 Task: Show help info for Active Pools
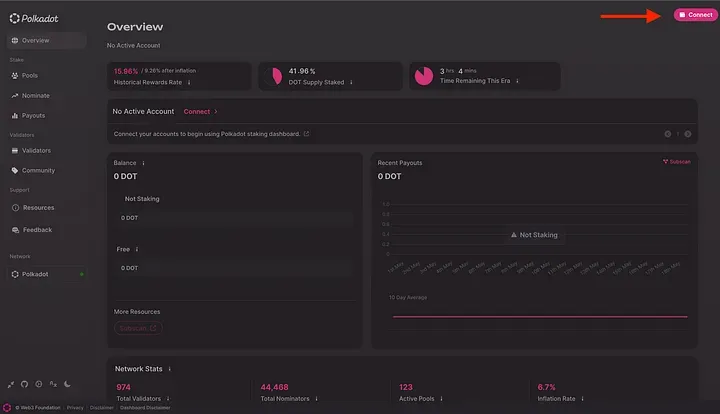point(441,399)
